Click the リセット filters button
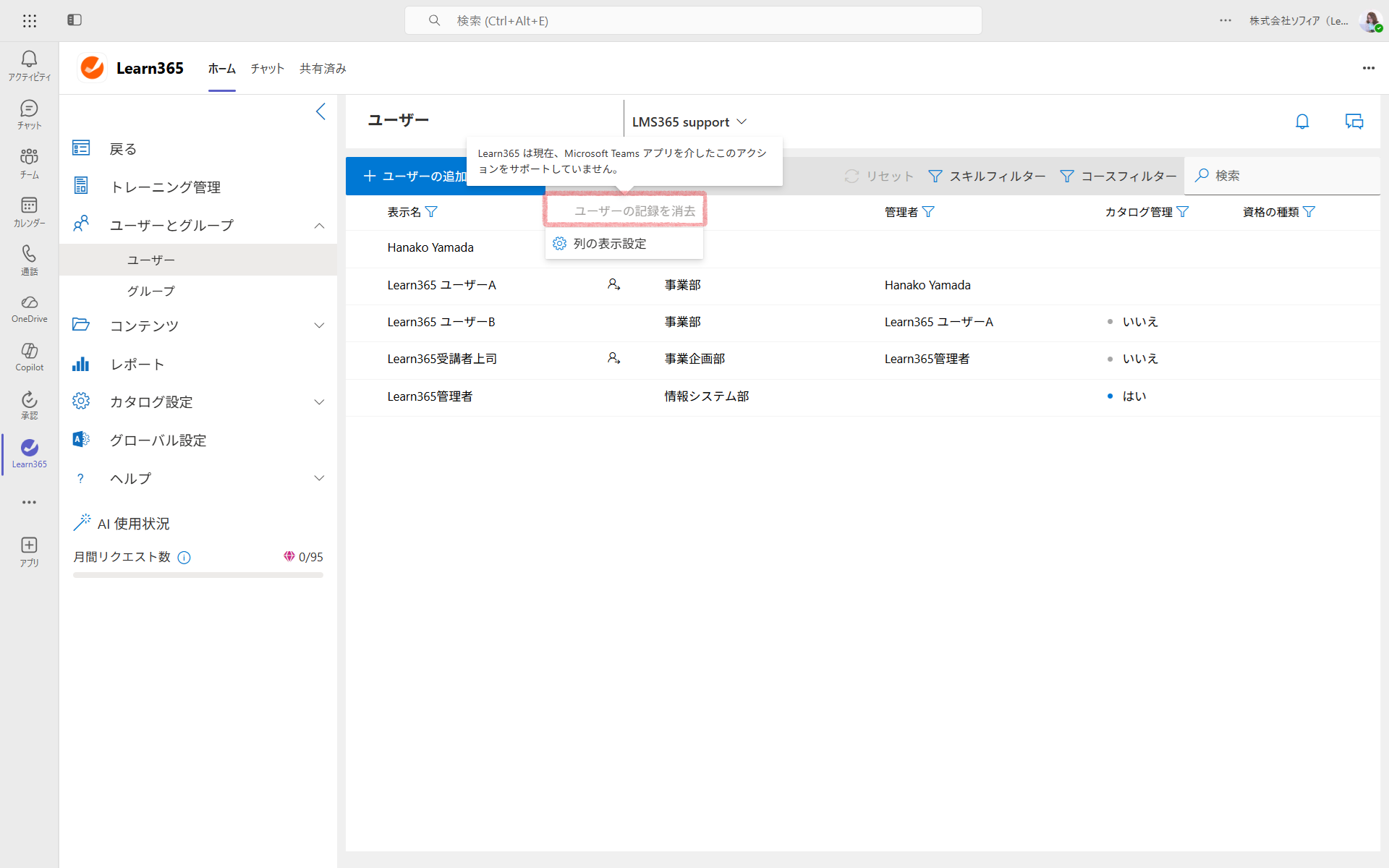 pyautogui.click(x=879, y=176)
